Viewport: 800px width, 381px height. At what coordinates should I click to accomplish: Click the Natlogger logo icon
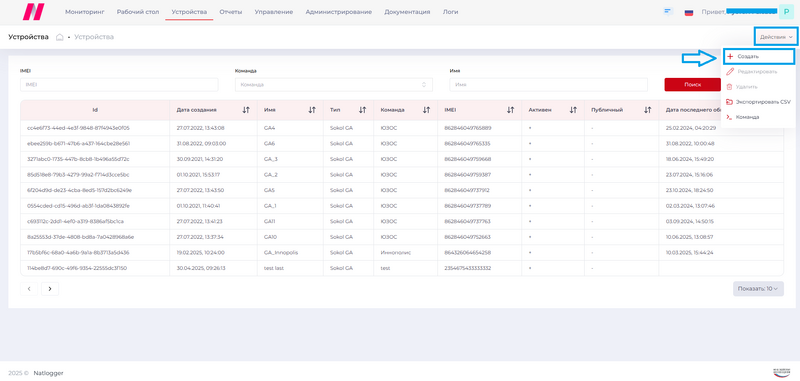tap(34, 12)
